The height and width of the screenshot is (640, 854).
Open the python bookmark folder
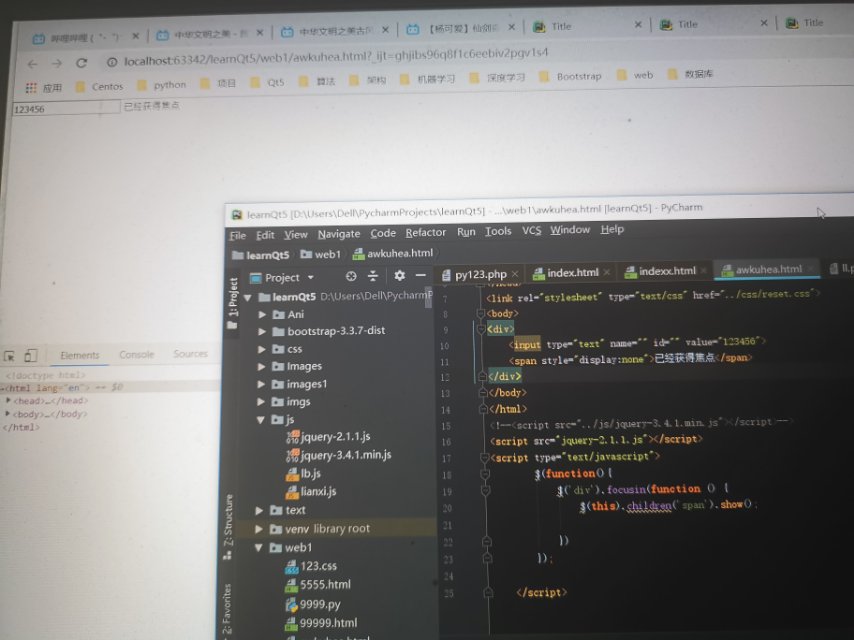pos(162,85)
